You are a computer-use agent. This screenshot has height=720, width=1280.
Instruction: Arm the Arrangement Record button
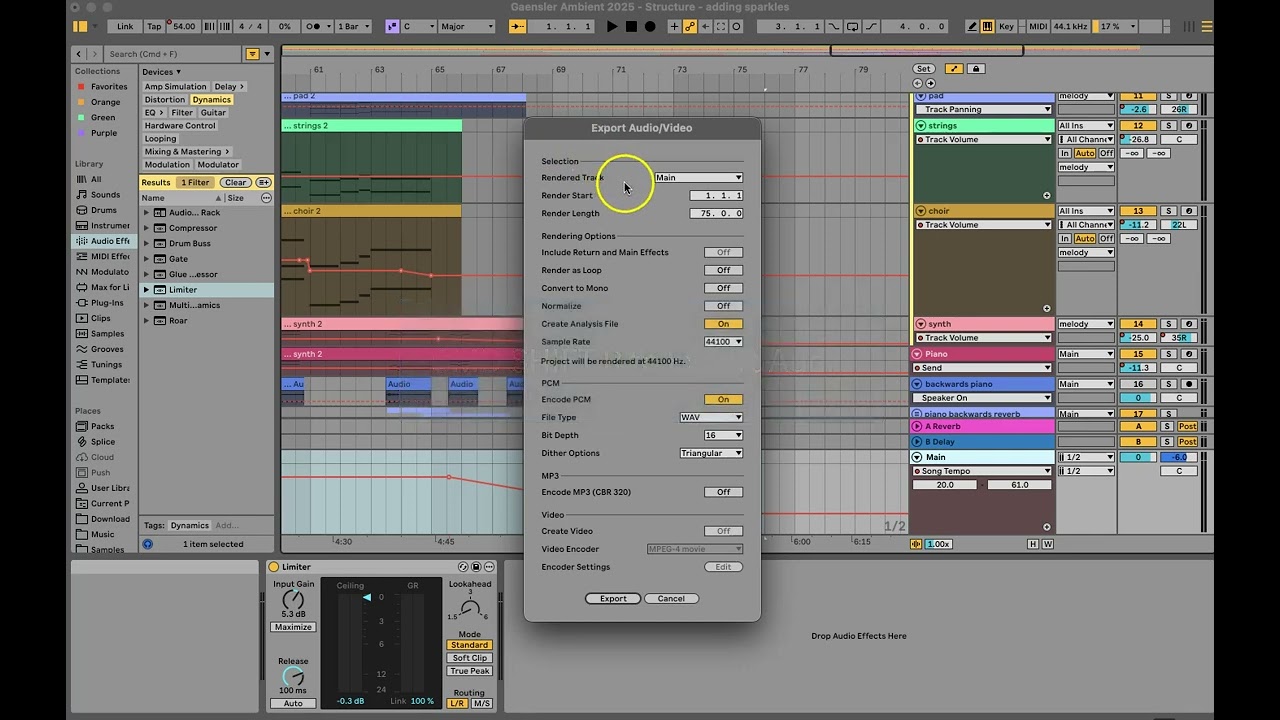pos(650,26)
